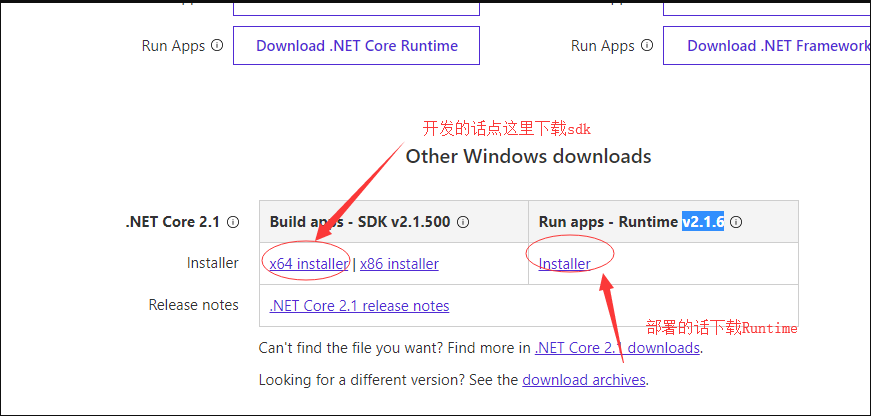Click Download .NET Core Runtime button
The image size is (871, 416).
[356, 46]
